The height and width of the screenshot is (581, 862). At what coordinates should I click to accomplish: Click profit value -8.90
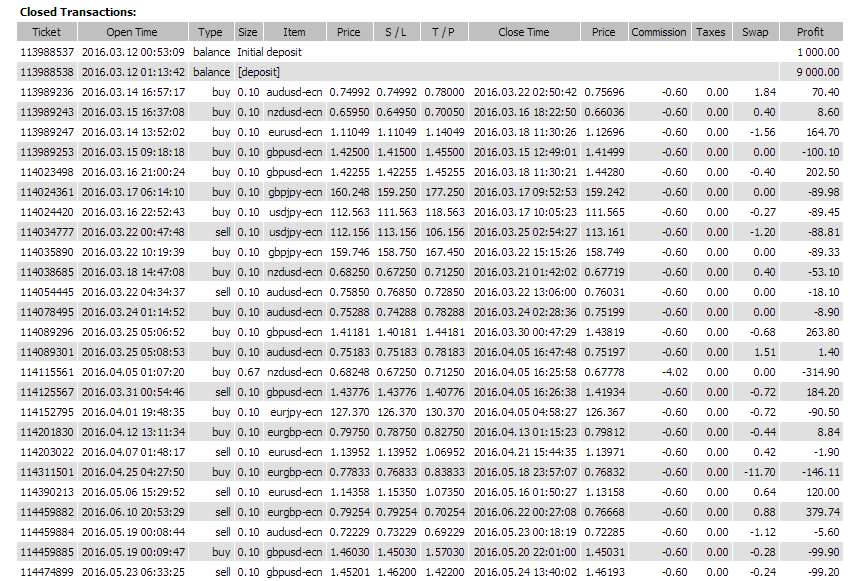pyautogui.click(x=826, y=312)
